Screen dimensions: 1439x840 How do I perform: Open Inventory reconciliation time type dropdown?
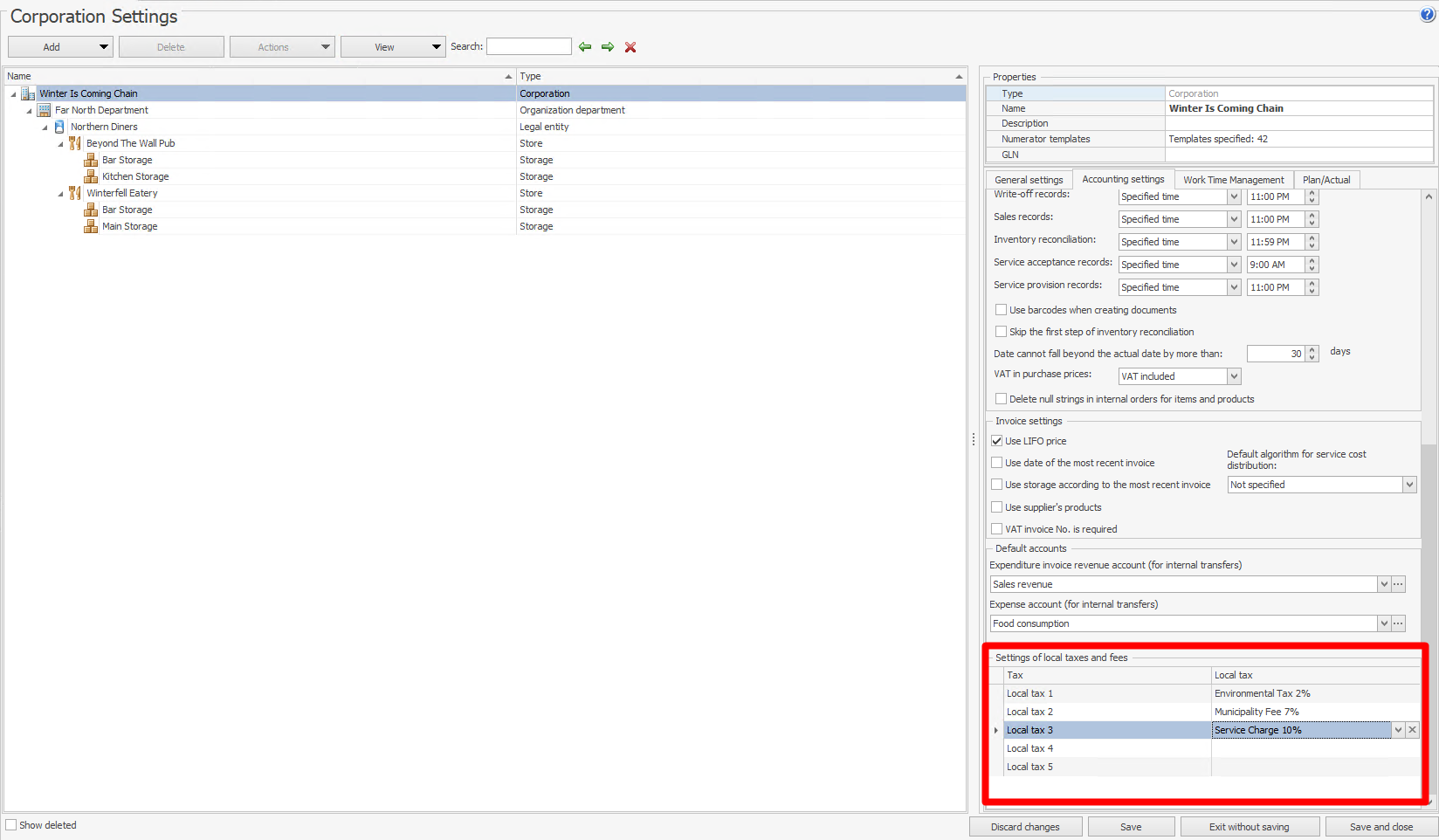tap(1234, 242)
